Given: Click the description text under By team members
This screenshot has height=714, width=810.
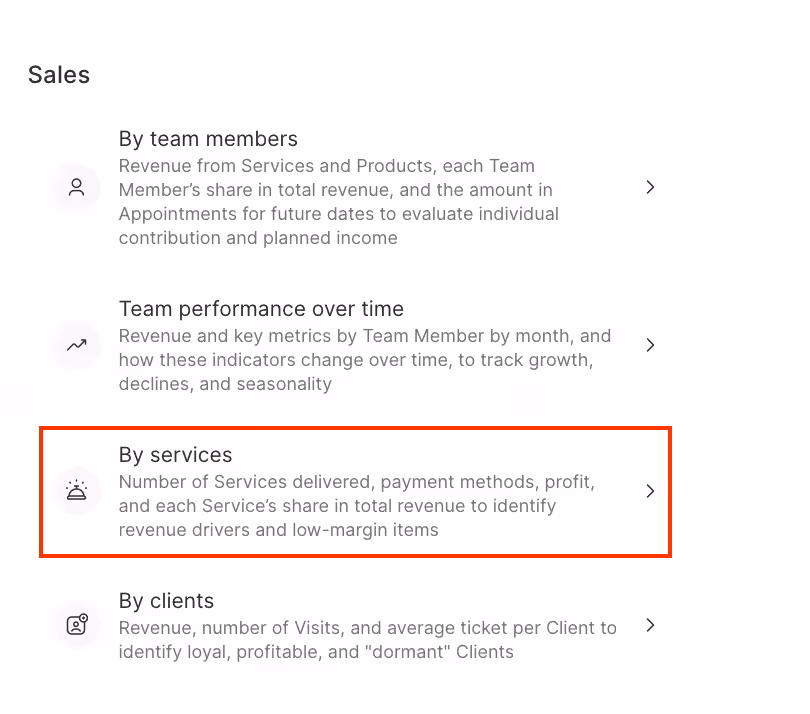Looking at the screenshot, I should pyautogui.click(x=338, y=202).
